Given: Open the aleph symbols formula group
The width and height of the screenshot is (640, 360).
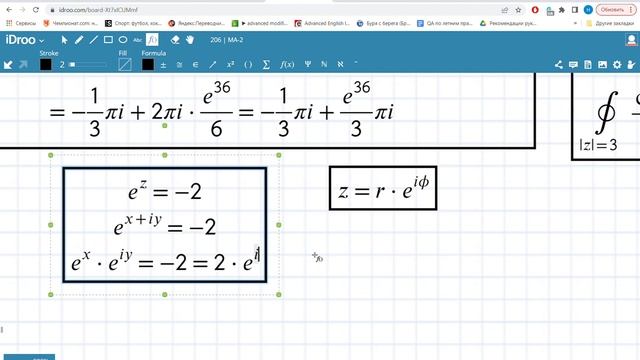Looking at the screenshot, I should [340, 64].
